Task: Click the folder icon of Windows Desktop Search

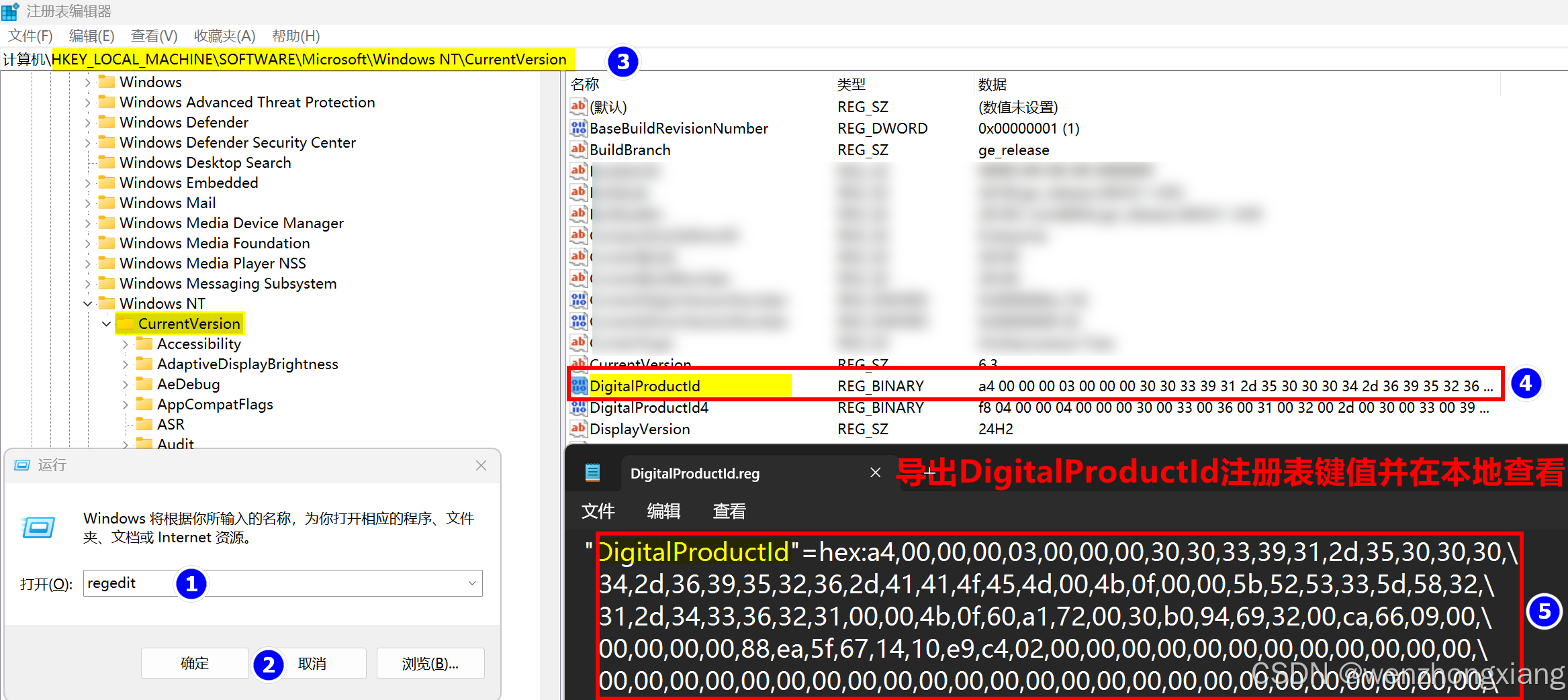Action: (x=107, y=162)
